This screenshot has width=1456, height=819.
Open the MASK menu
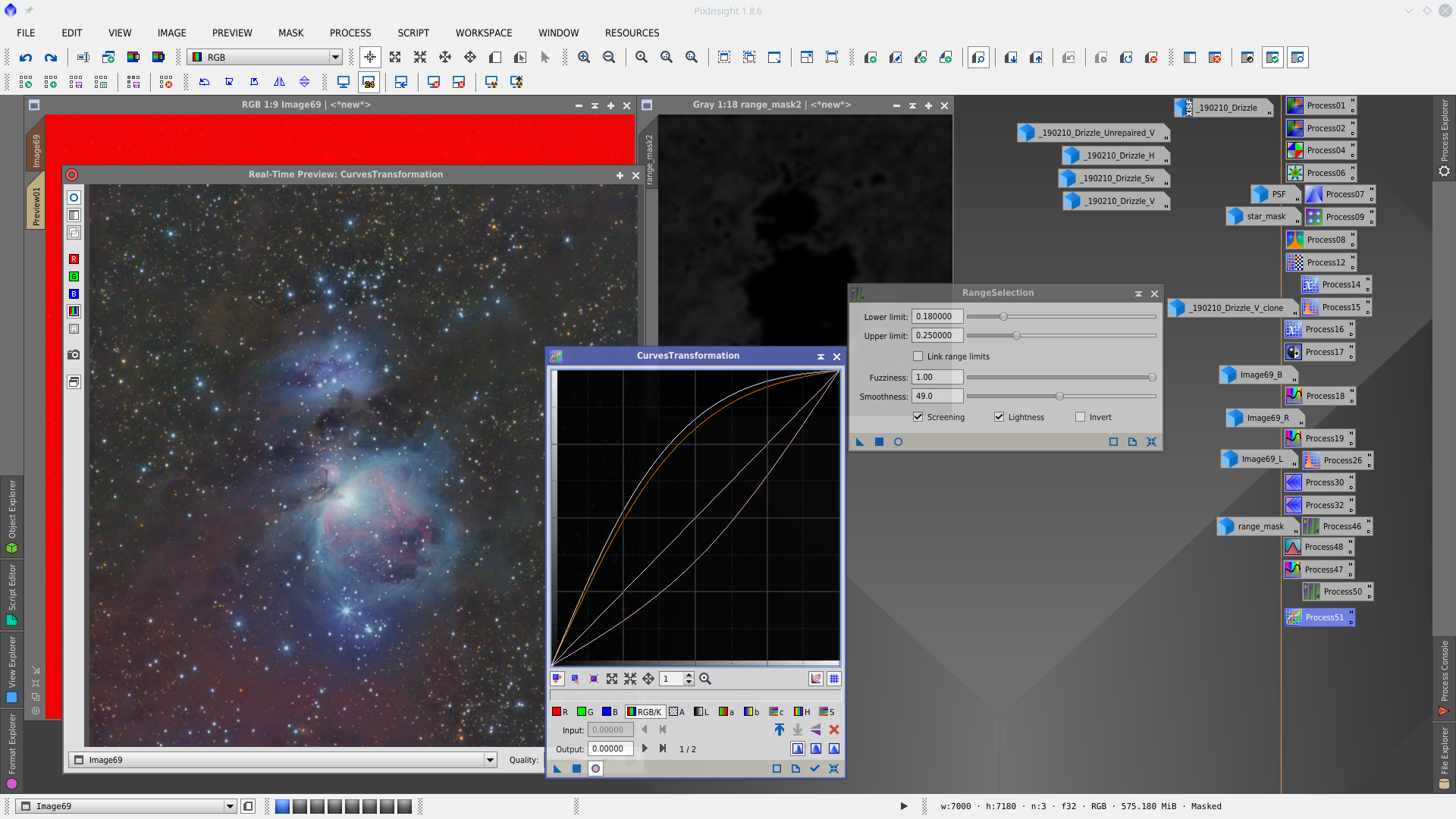[x=290, y=33]
